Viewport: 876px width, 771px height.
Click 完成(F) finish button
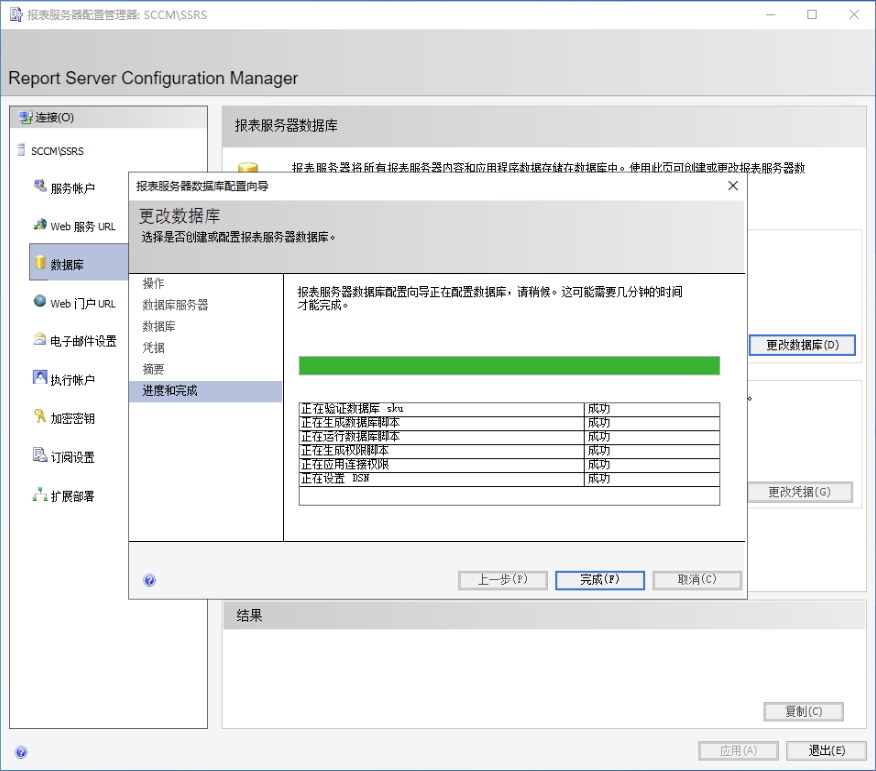pos(600,580)
